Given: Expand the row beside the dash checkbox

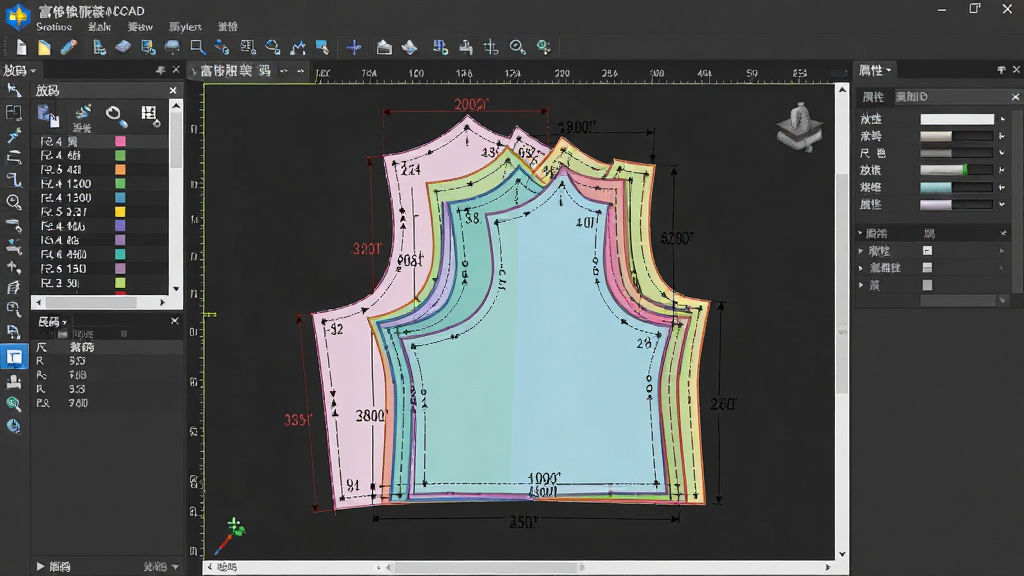Looking at the screenshot, I should (861, 251).
